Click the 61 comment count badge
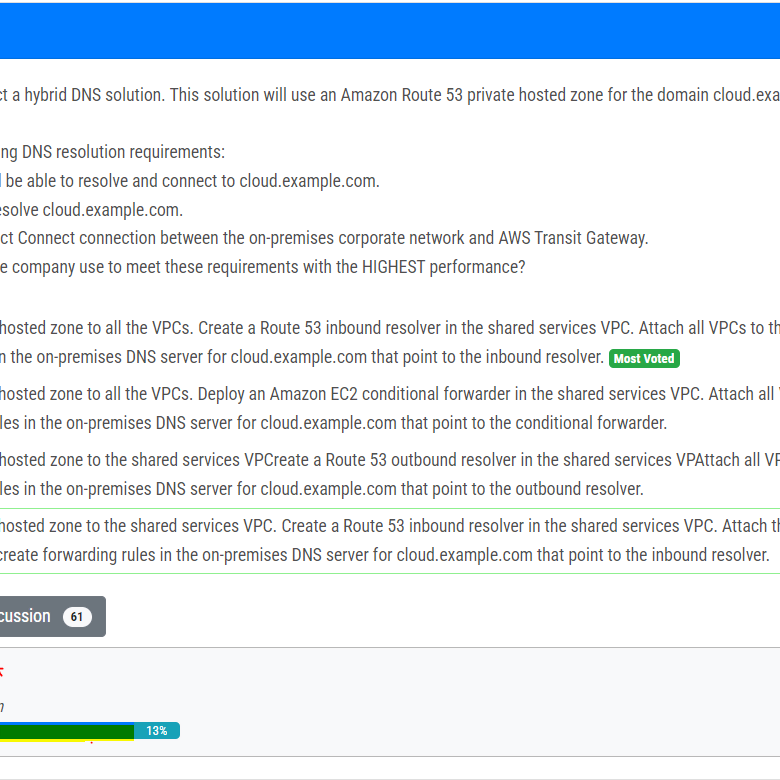Viewport: 780px width, 780px height. (77, 617)
